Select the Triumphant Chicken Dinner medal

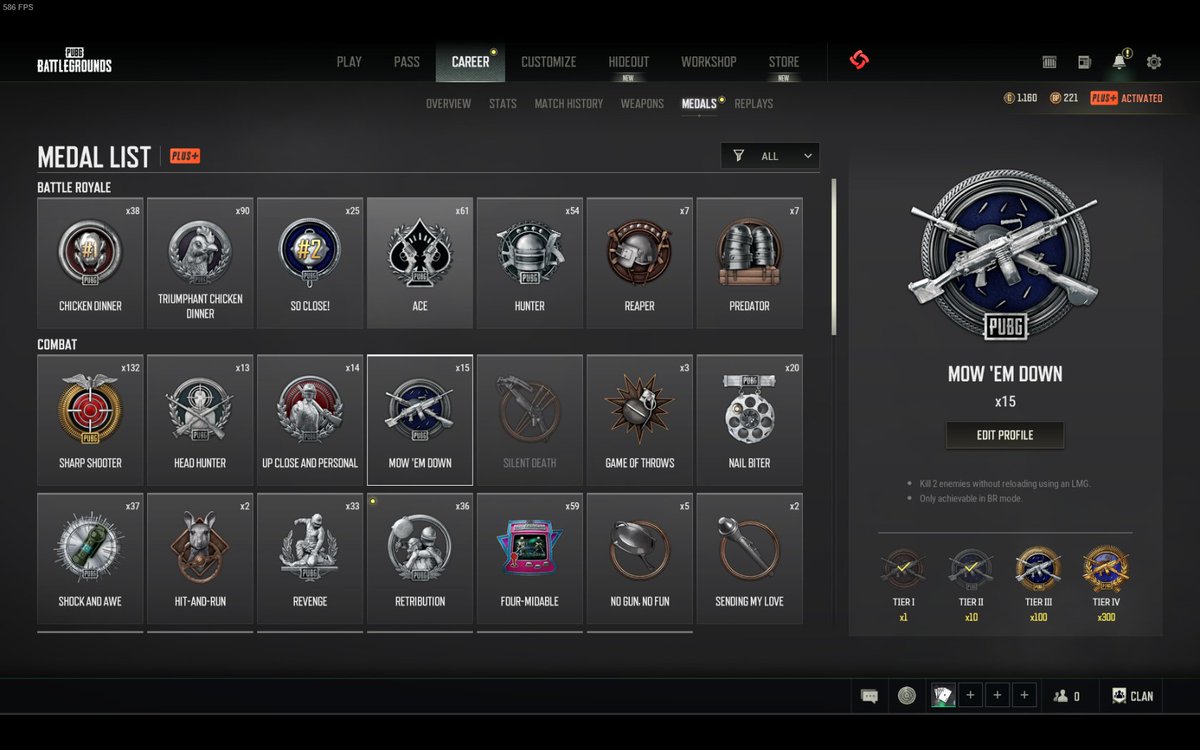click(x=200, y=263)
